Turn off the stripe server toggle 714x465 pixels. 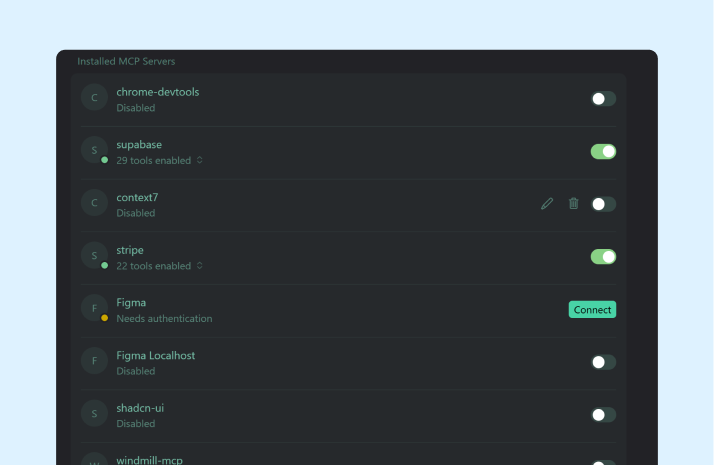pyautogui.click(x=603, y=257)
